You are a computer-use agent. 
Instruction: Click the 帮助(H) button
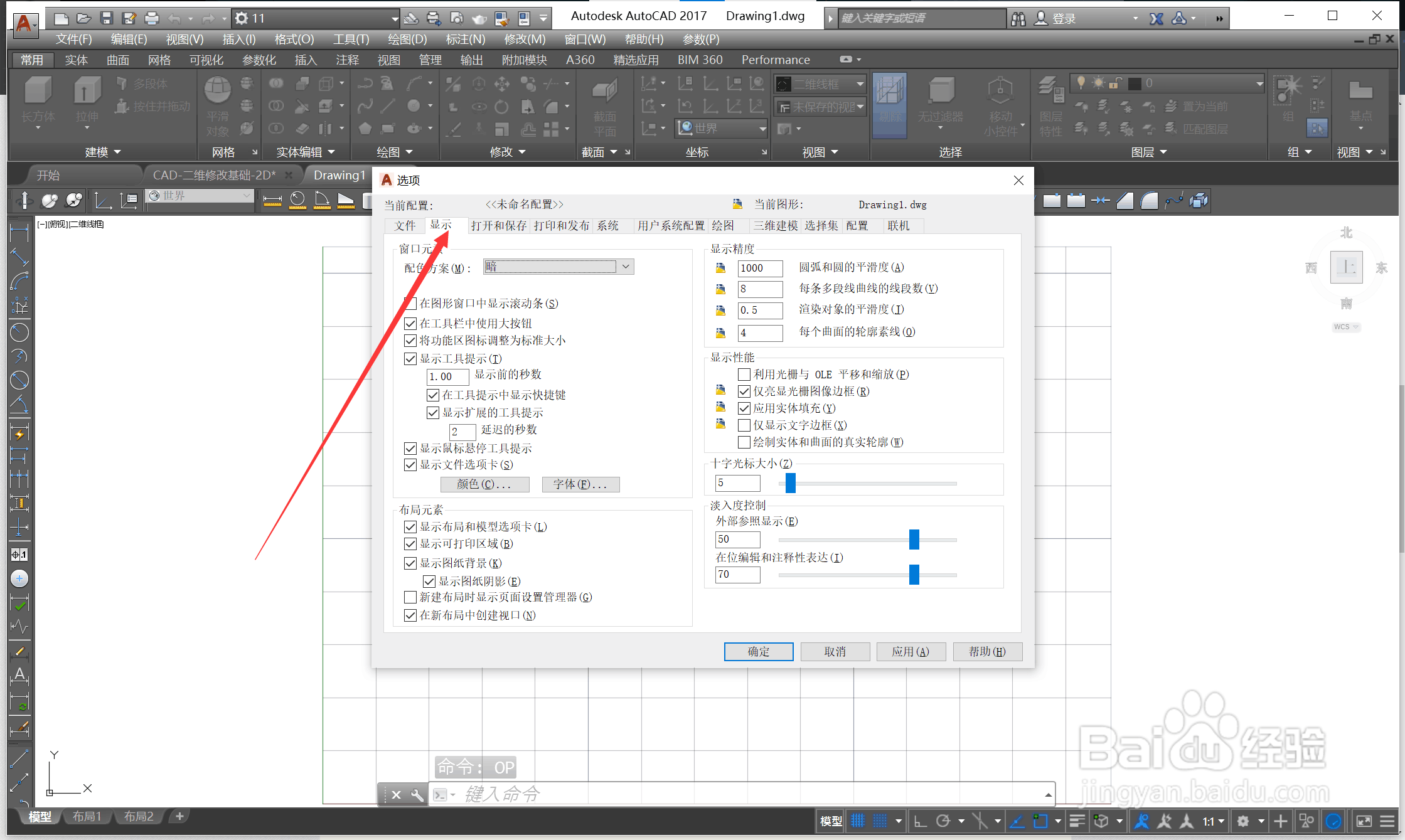(x=988, y=652)
